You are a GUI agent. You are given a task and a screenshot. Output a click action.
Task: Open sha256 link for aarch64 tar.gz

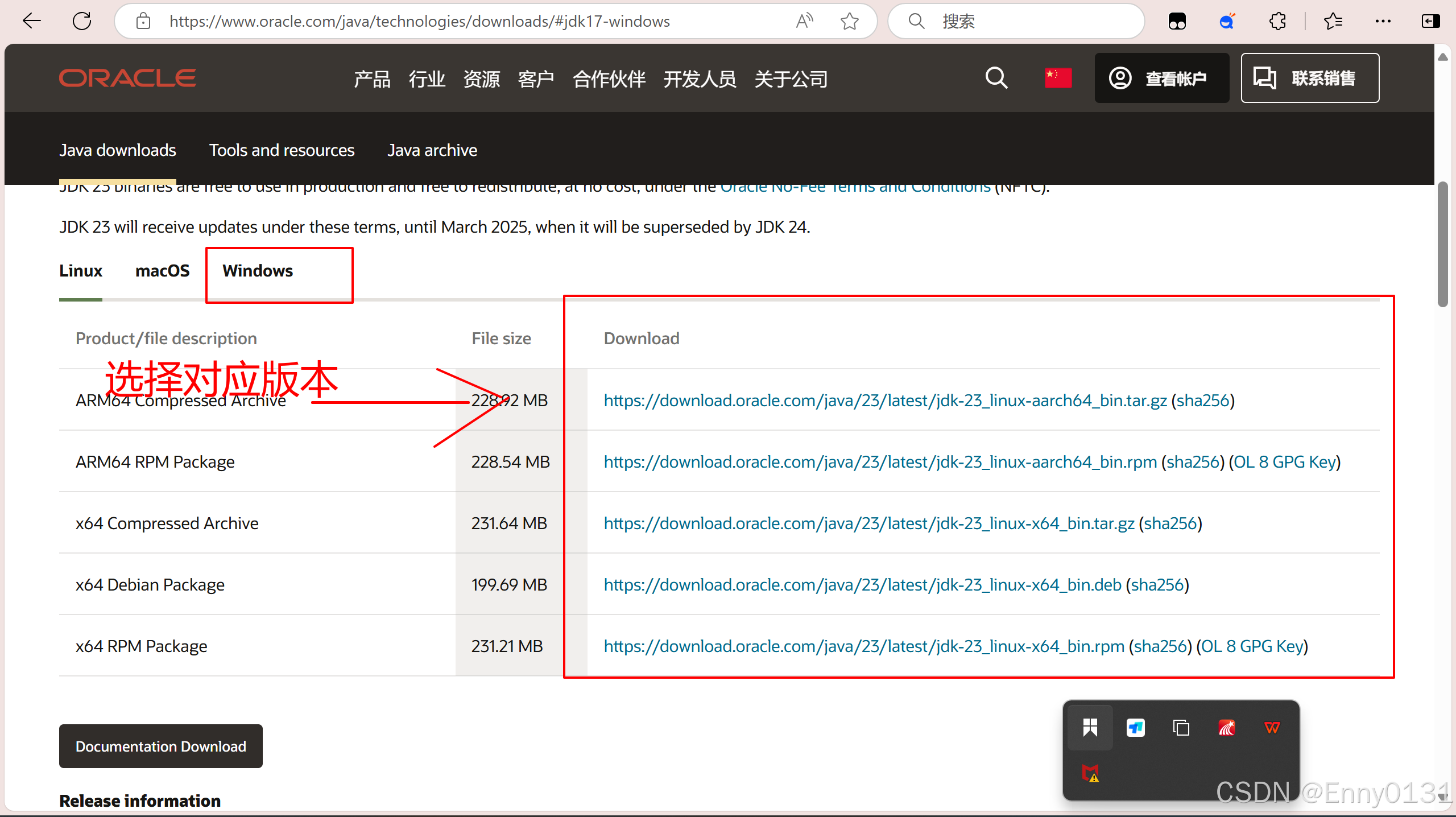tap(1203, 401)
